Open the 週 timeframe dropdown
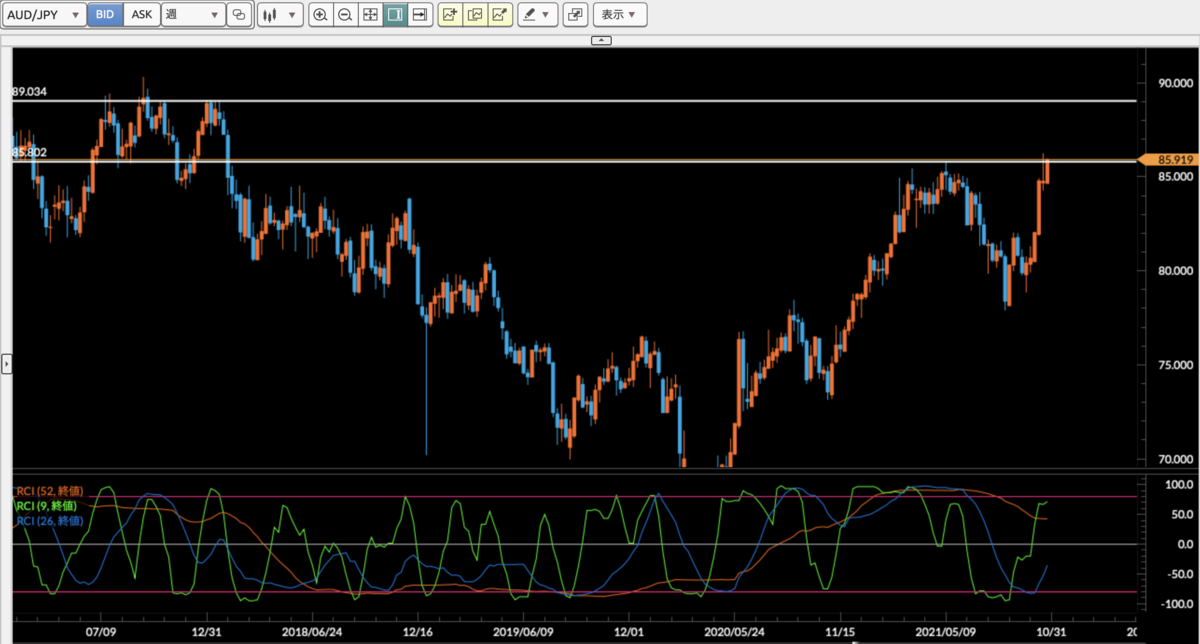The width and height of the screenshot is (1200, 644). point(193,14)
